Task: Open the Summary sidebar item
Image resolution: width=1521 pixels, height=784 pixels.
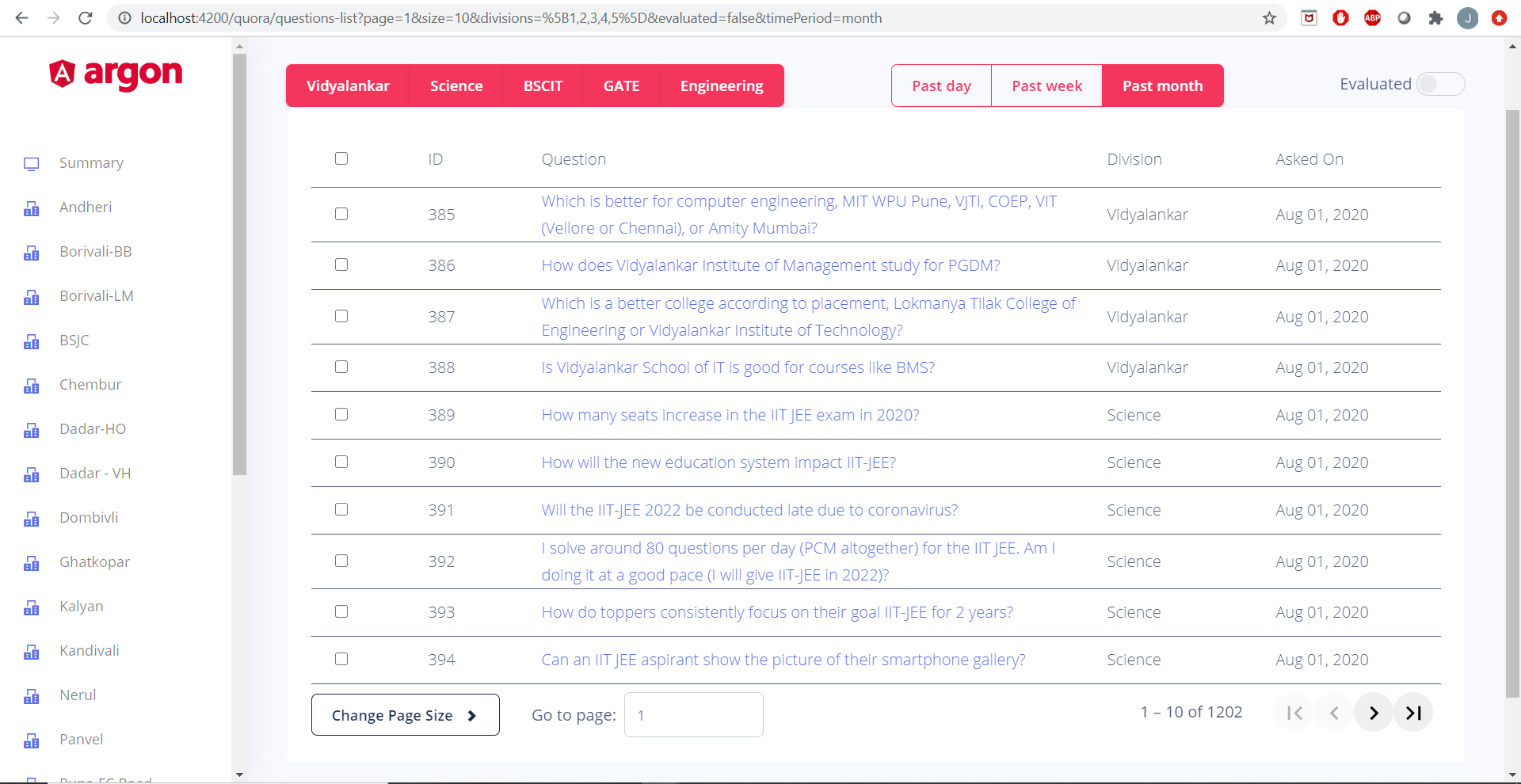Action: (x=91, y=163)
